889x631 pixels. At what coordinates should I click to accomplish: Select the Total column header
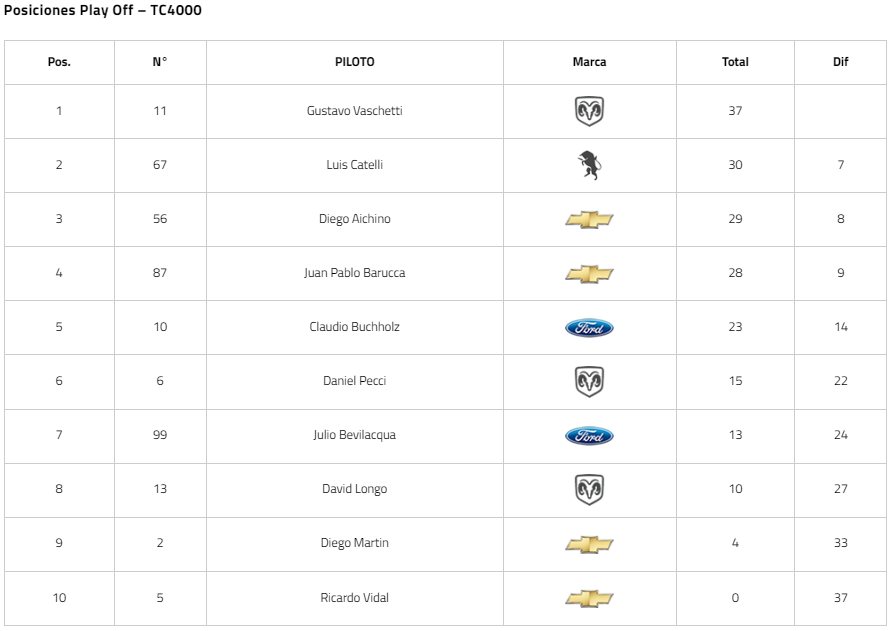735,62
